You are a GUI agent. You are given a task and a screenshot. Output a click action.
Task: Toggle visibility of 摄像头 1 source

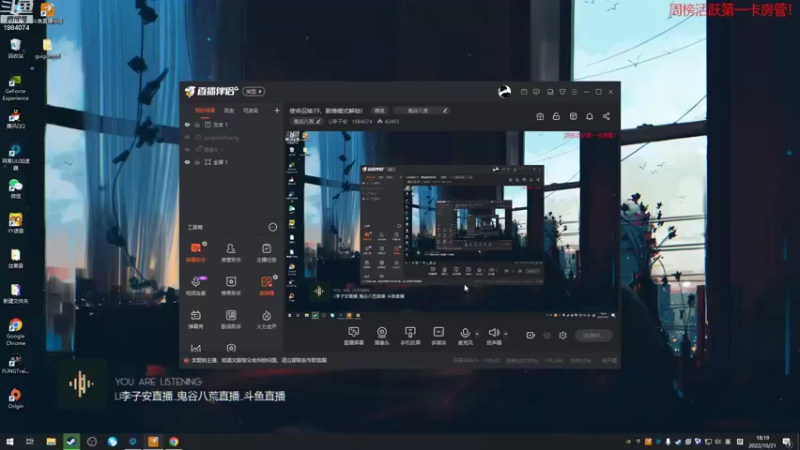coord(187,149)
